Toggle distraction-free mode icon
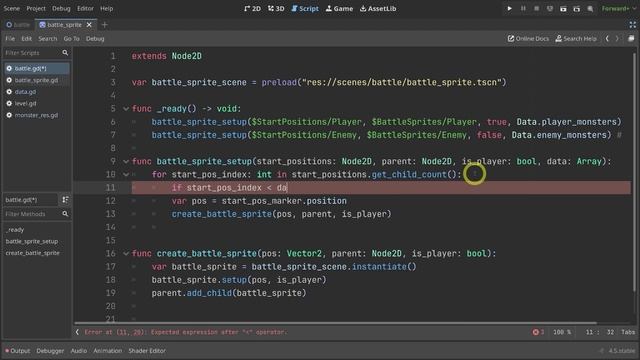 coord(632,25)
